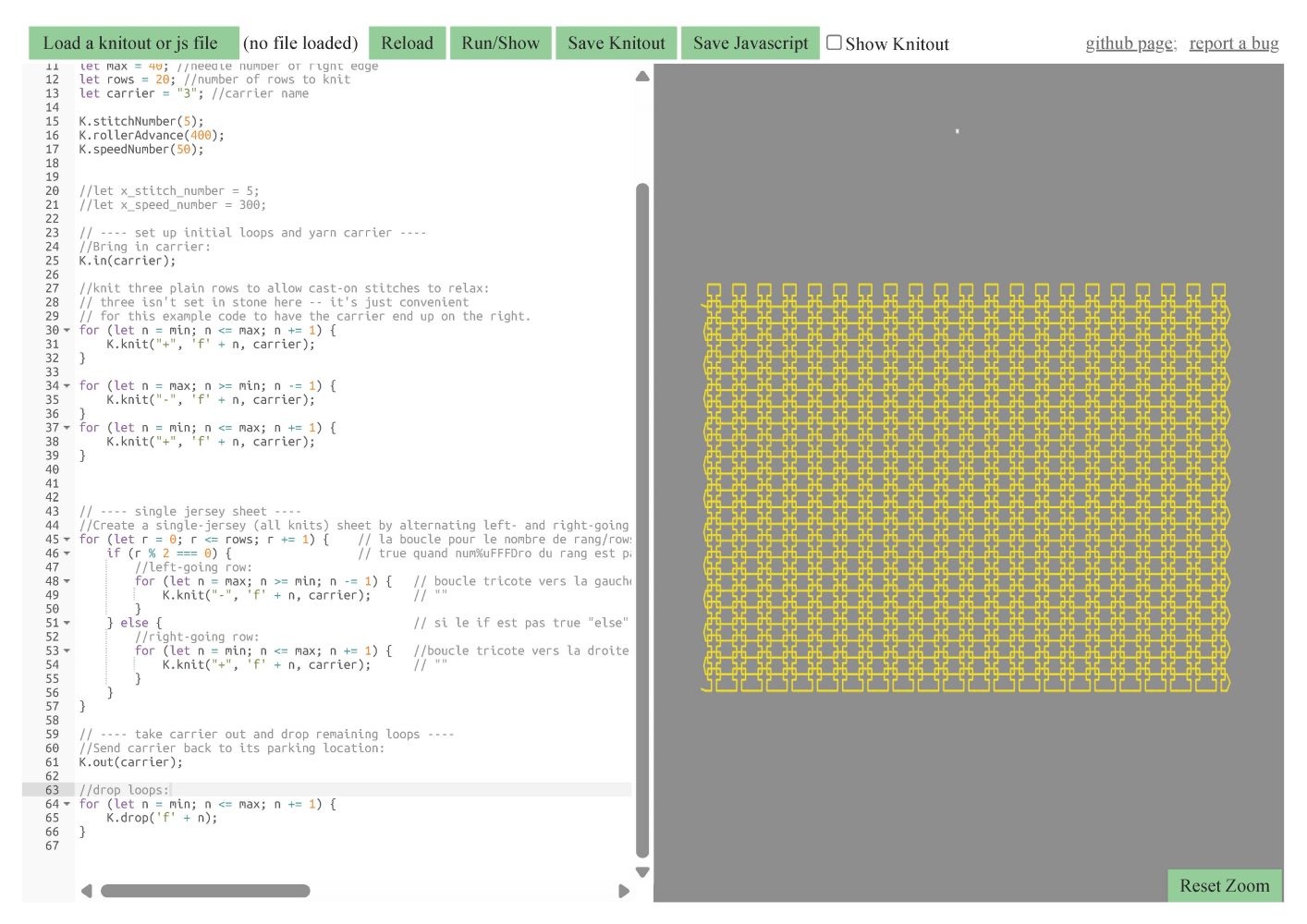
Task: Click the "K.drop('f' + n);" line
Action: tap(162, 818)
